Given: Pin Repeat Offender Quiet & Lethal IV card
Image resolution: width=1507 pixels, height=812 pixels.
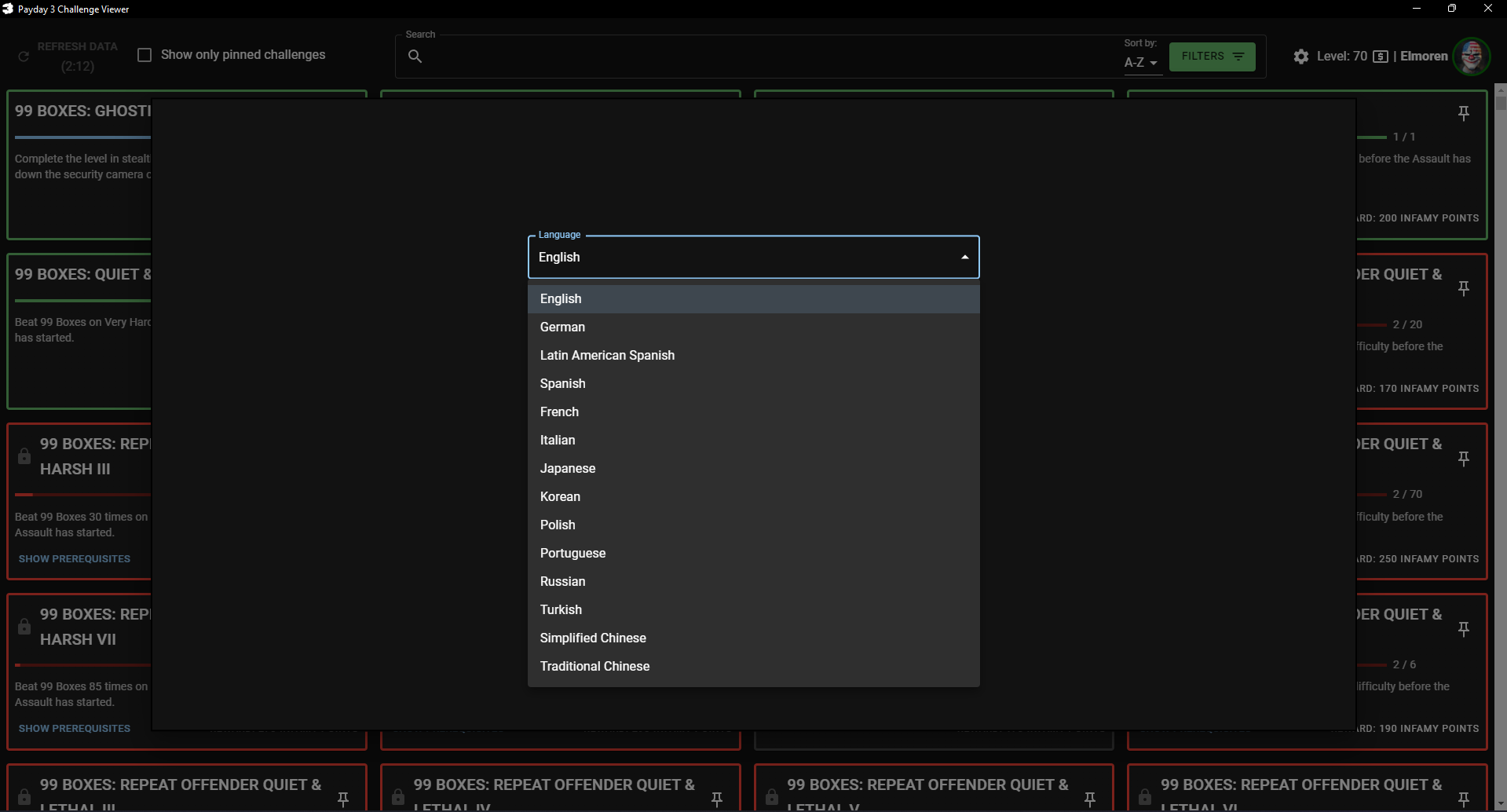Looking at the screenshot, I should tap(717, 799).
